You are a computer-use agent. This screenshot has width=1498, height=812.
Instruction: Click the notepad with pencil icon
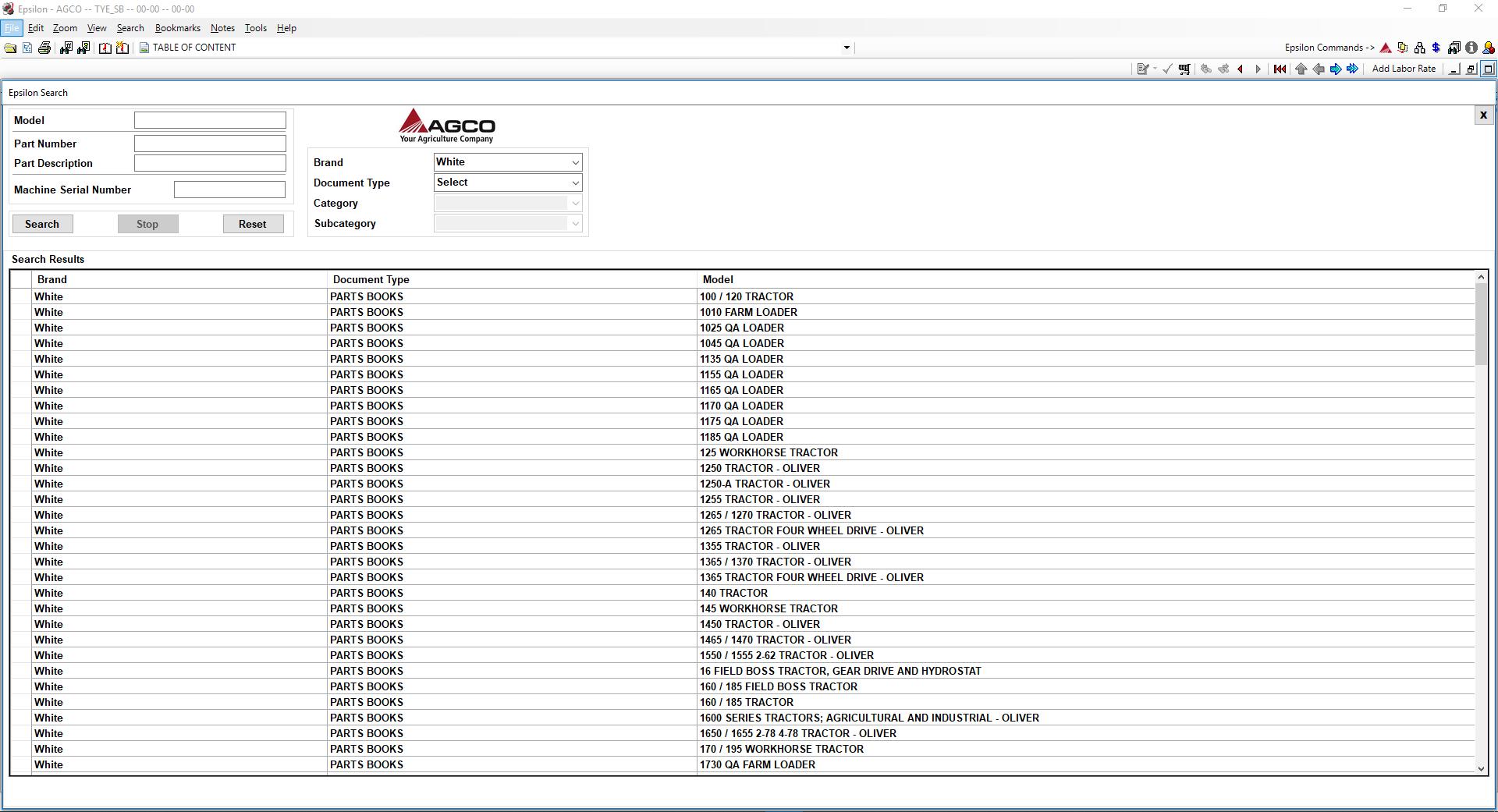click(1142, 69)
